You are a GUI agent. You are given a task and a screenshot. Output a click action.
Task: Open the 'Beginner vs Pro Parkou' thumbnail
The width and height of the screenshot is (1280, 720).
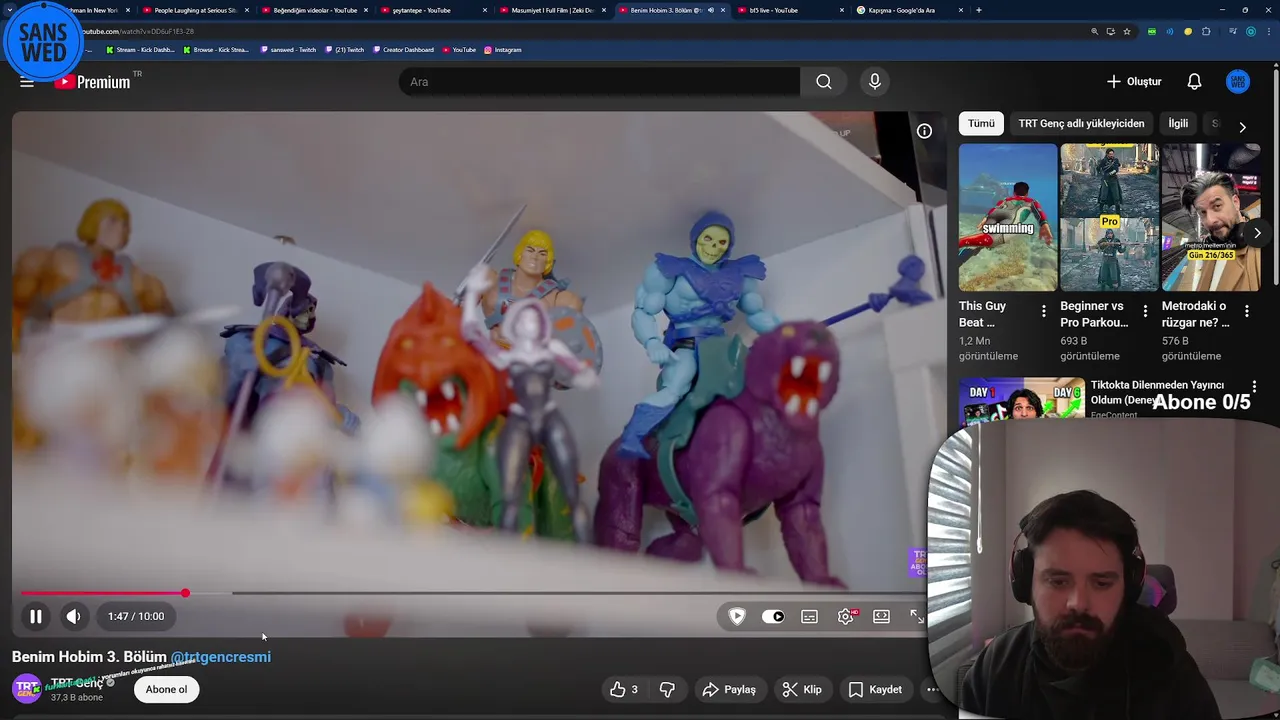click(x=1109, y=217)
